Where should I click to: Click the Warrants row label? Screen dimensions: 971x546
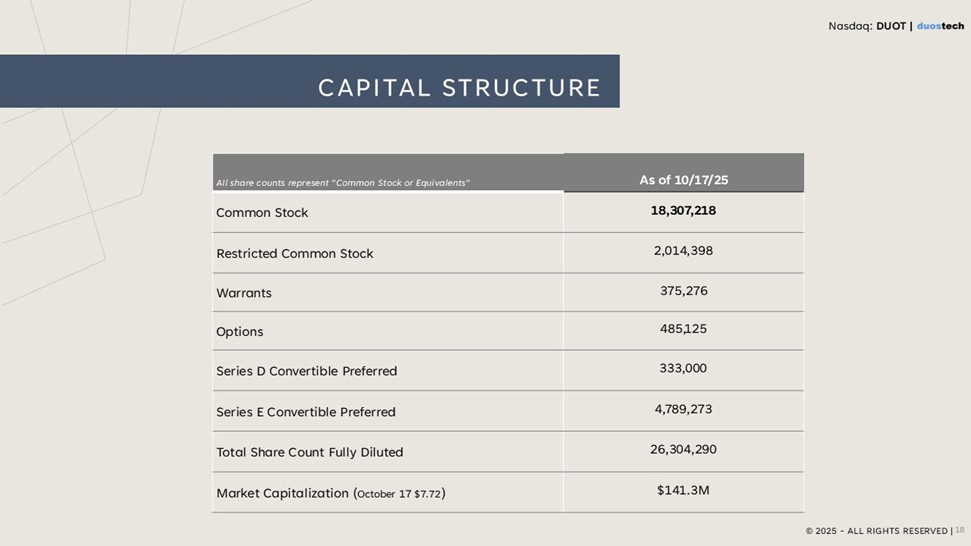[x=244, y=294]
